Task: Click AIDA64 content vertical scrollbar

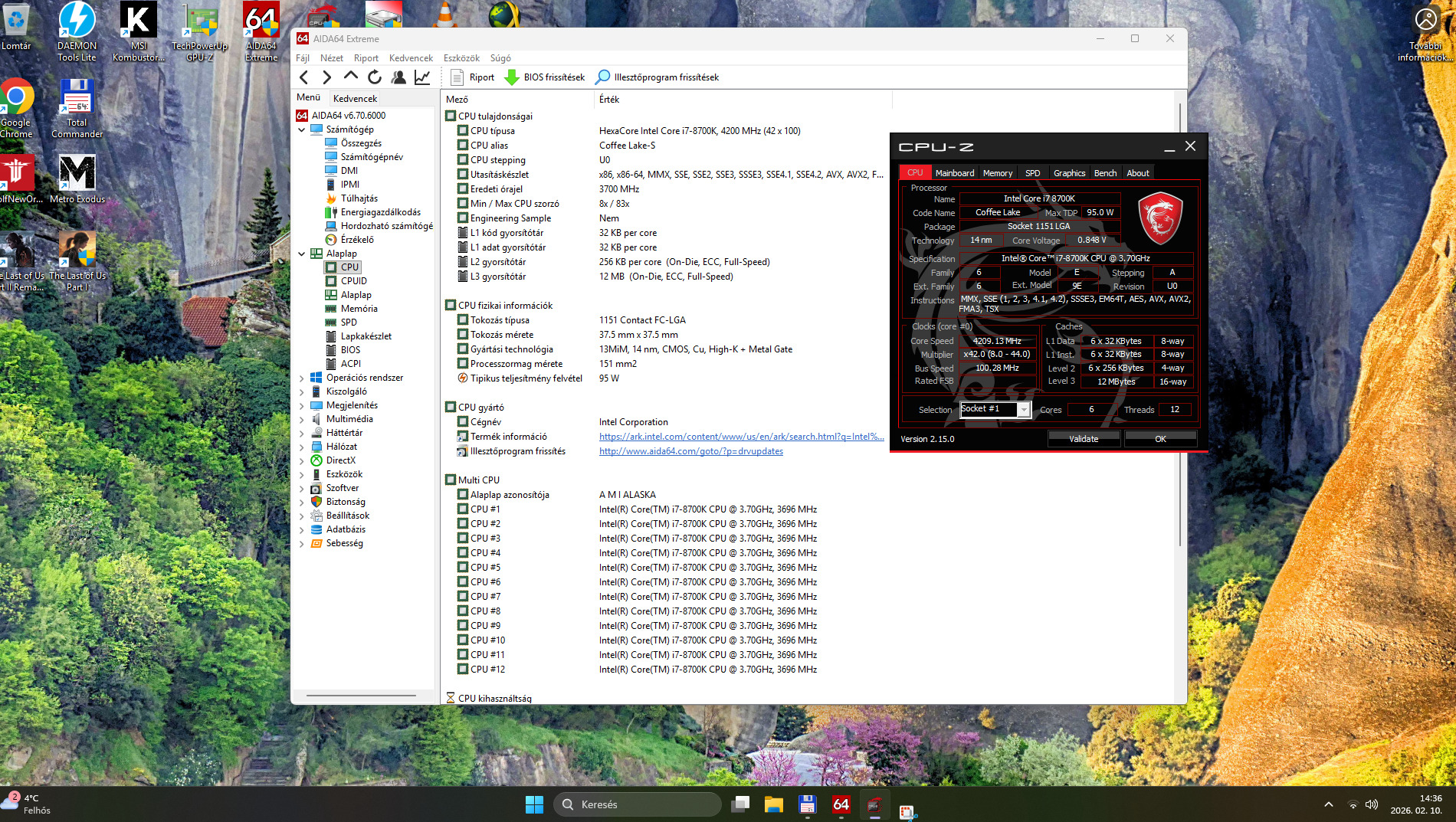Action: (x=1180, y=325)
